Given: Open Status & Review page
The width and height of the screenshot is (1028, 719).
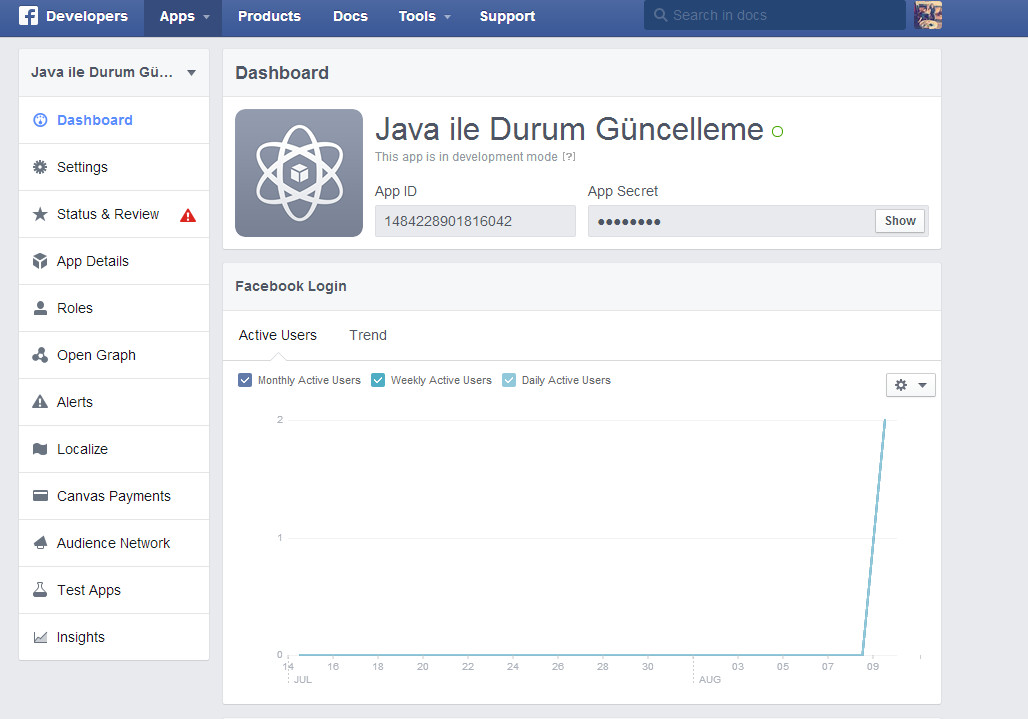Looking at the screenshot, I should pos(114,214).
